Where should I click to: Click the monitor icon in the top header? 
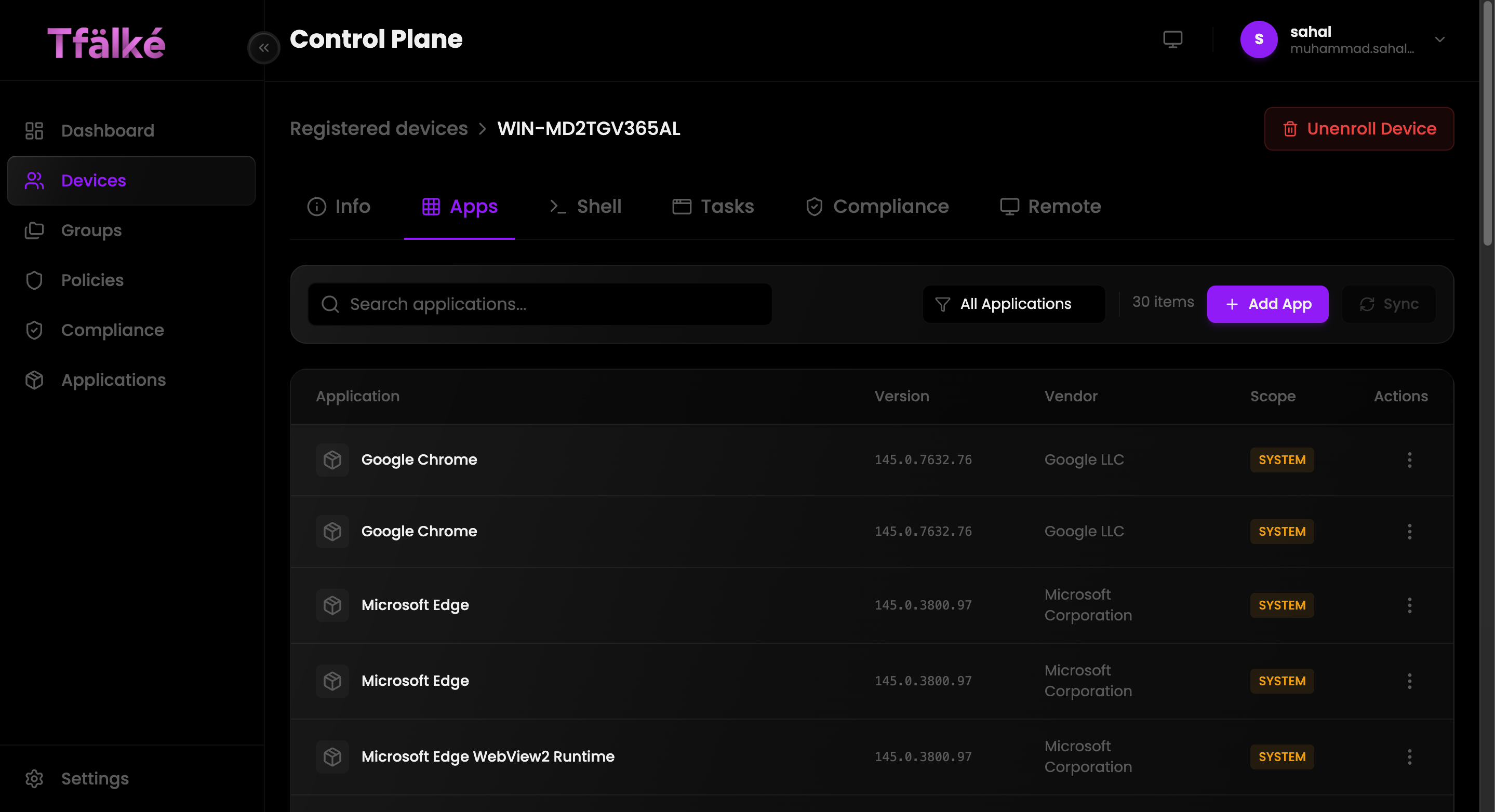coord(1172,39)
